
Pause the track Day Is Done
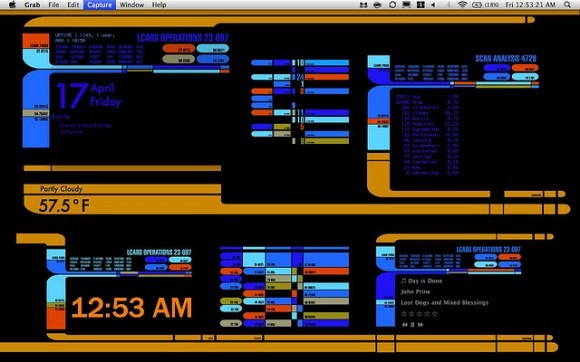tap(412, 325)
